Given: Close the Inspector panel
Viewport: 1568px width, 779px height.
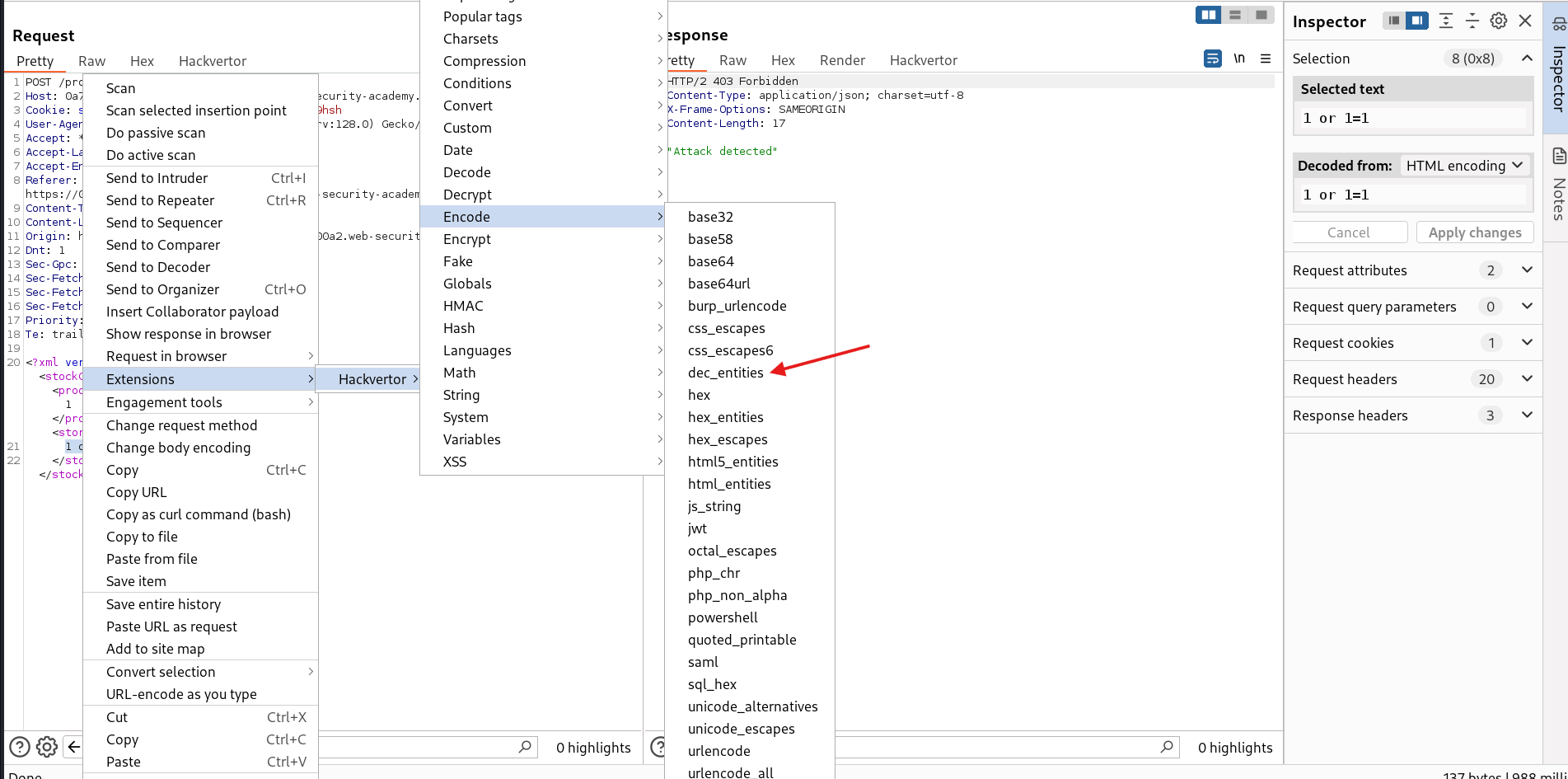Looking at the screenshot, I should pyautogui.click(x=1525, y=21).
